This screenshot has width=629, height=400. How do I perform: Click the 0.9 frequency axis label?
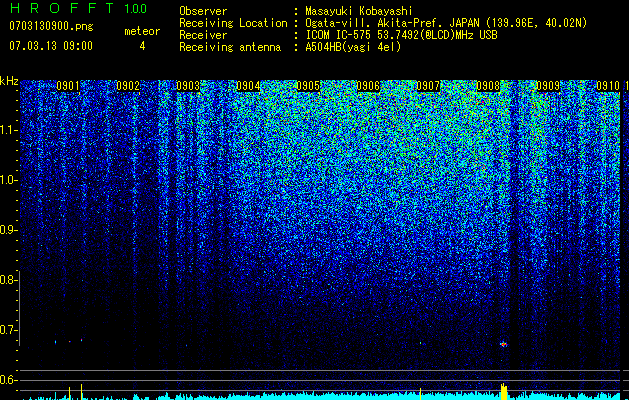[x=8, y=230]
